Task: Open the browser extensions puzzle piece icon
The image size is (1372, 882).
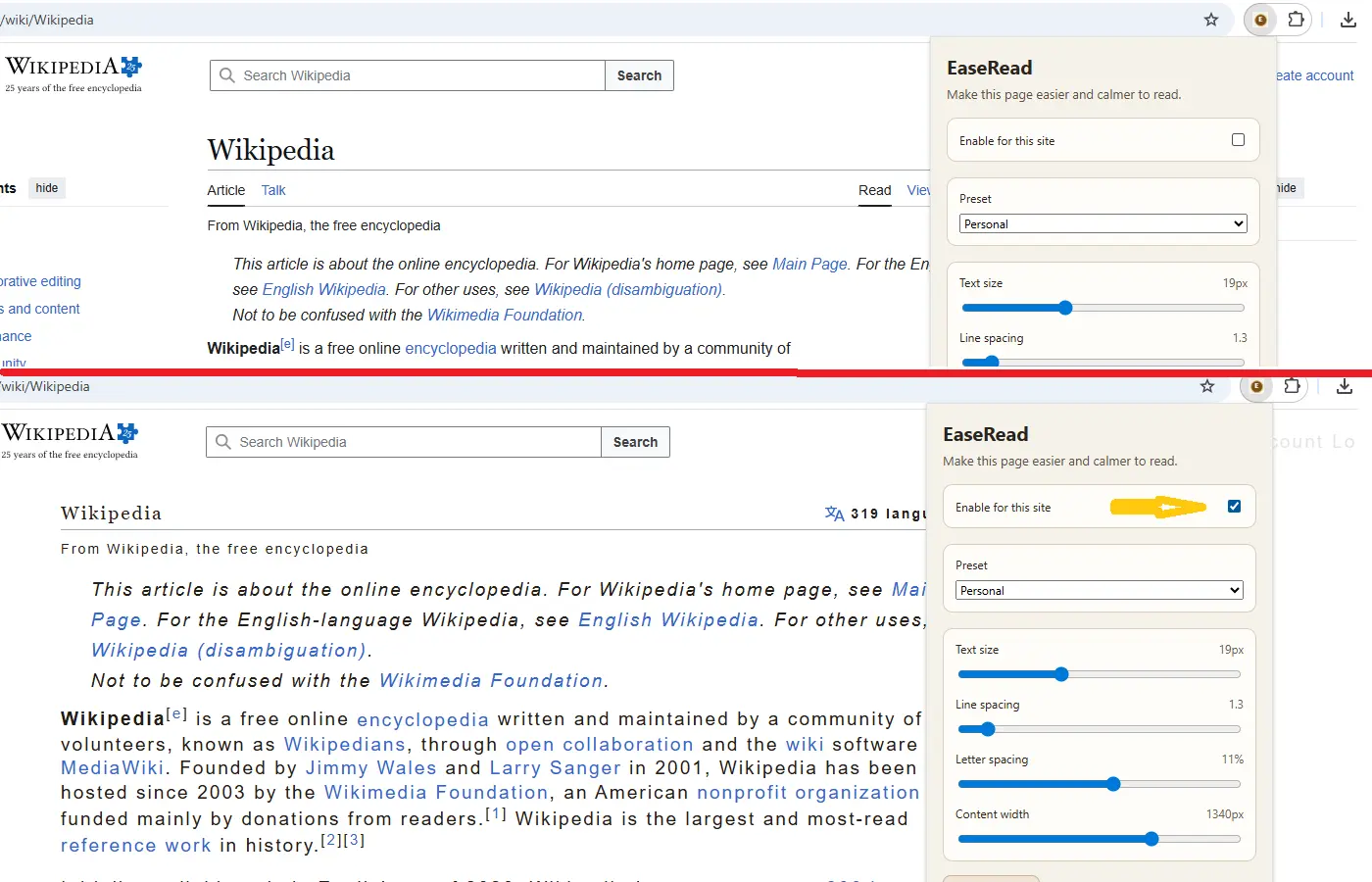Action: [1296, 20]
